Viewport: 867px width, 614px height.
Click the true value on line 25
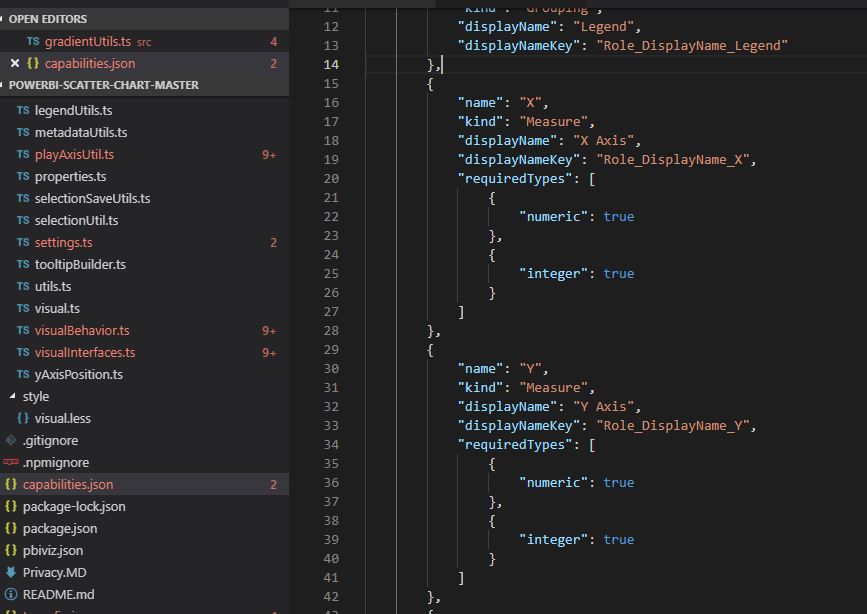tap(618, 274)
